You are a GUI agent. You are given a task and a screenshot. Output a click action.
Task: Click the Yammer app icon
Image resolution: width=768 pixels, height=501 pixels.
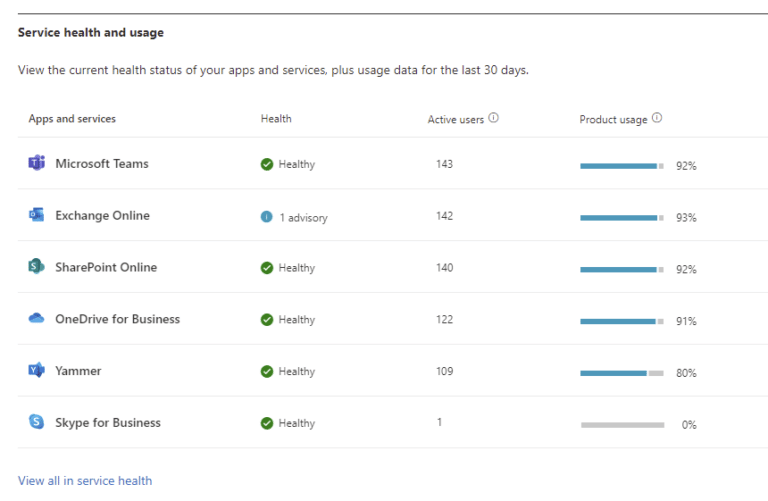[37, 371]
